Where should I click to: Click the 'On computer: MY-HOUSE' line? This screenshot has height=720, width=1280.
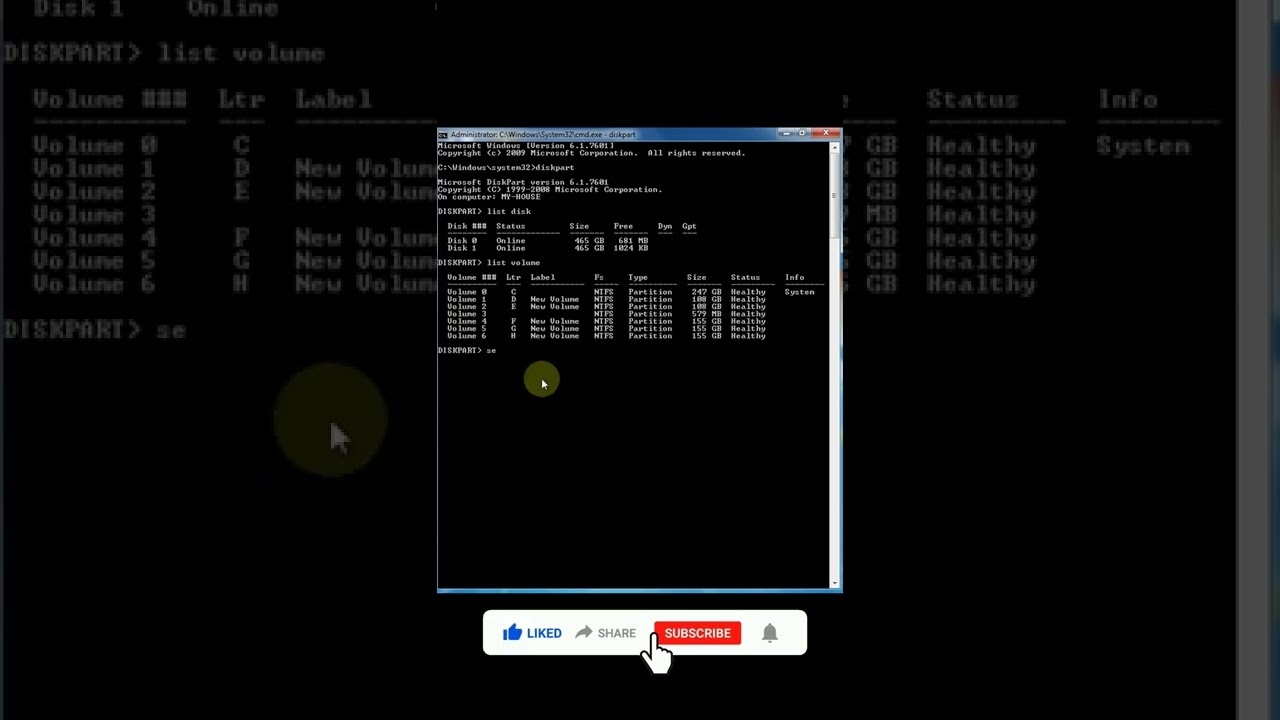click(489, 197)
